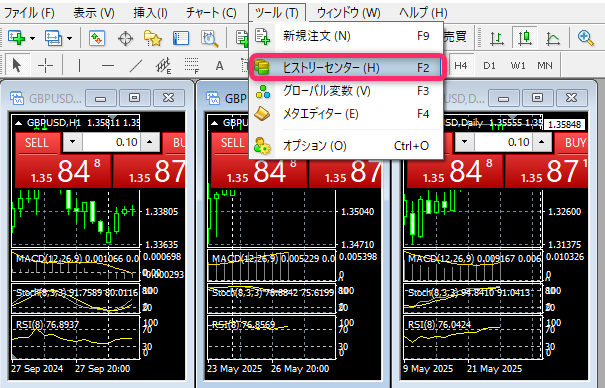Screen dimensions: 605x388
Task: Switch to the candlestick chart display
Action: 525,37
